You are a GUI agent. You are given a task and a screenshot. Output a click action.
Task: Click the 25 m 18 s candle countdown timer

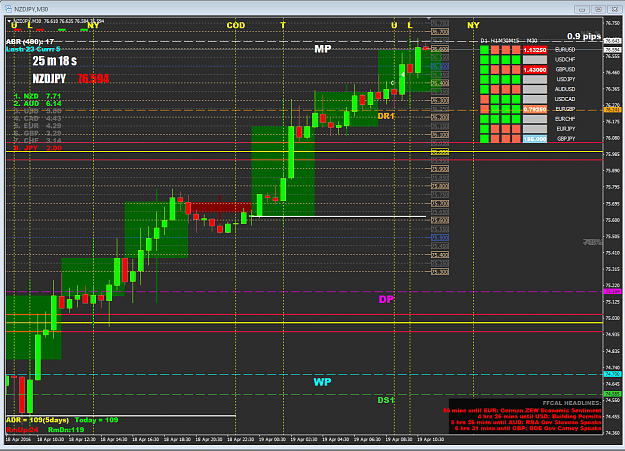[55, 61]
